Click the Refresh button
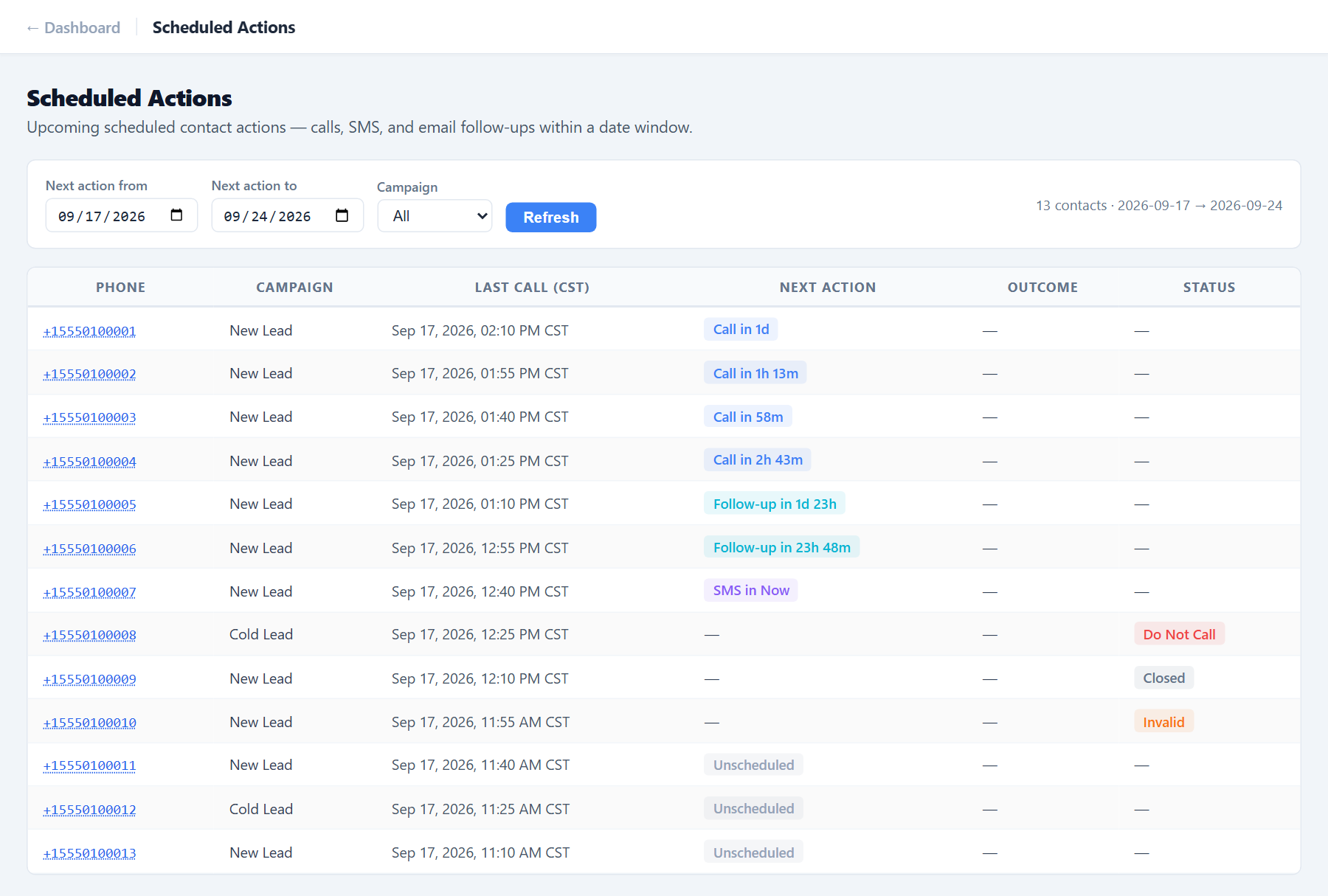The image size is (1328, 896). point(551,218)
